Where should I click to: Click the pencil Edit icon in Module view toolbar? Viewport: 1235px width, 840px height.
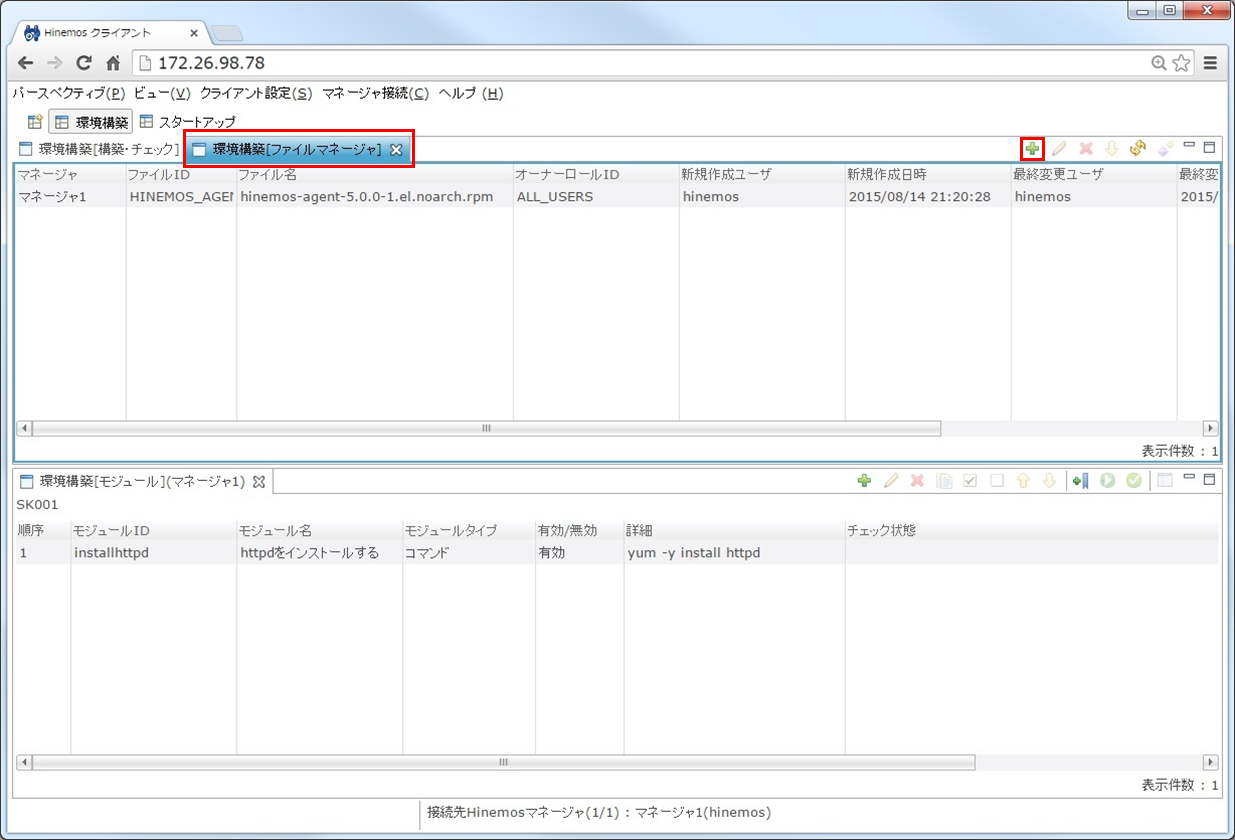(x=891, y=481)
